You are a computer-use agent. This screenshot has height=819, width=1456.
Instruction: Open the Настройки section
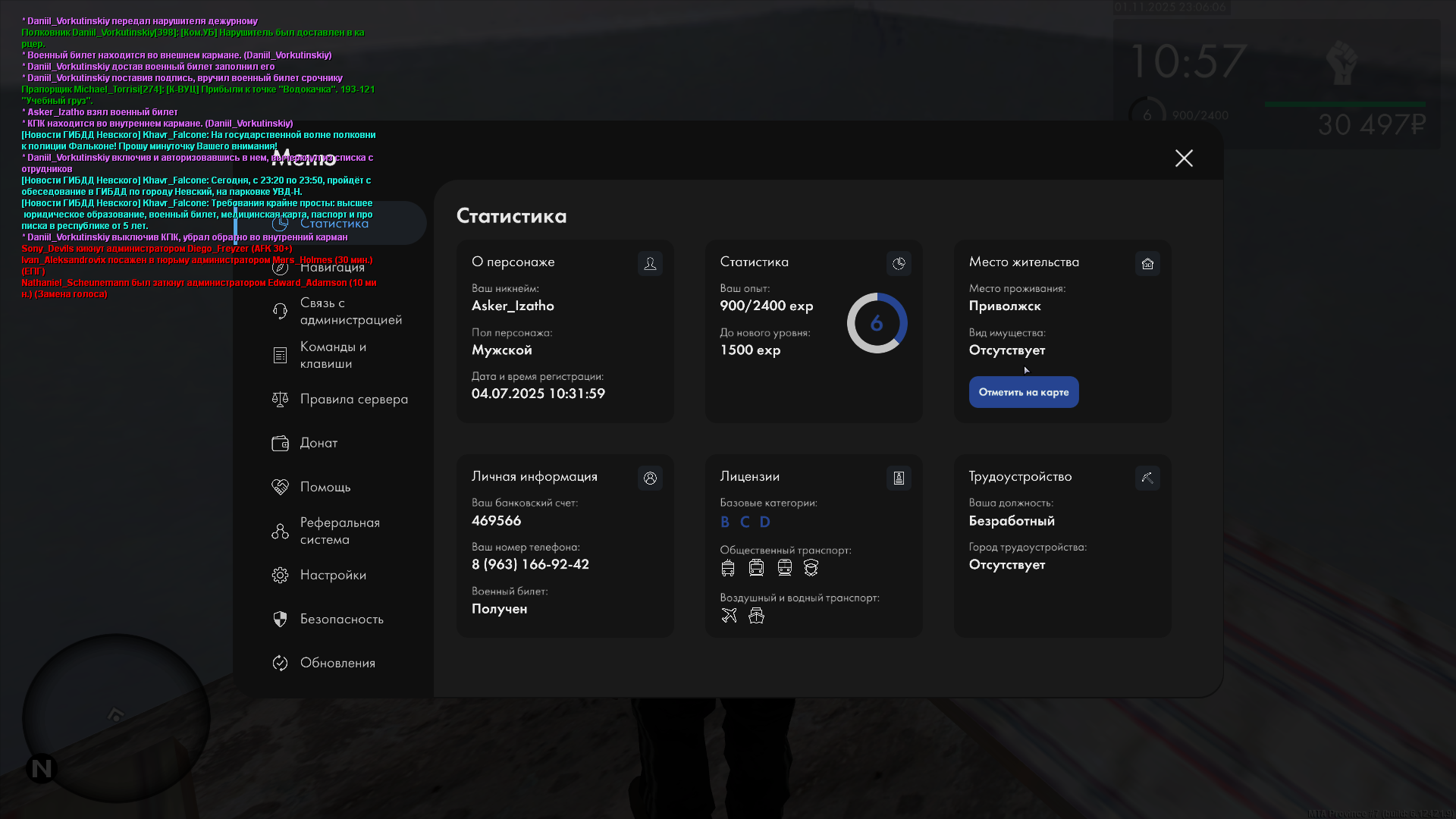click(333, 576)
